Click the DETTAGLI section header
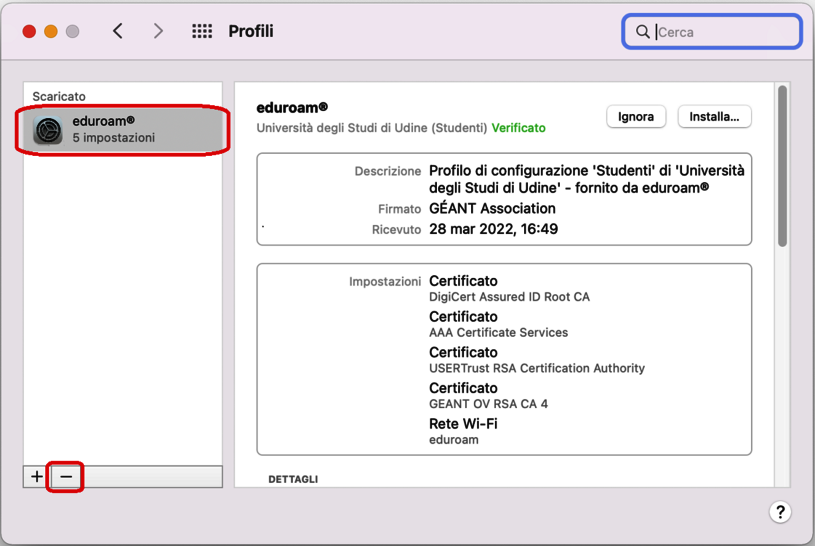This screenshot has height=546, width=815. tap(293, 480)
